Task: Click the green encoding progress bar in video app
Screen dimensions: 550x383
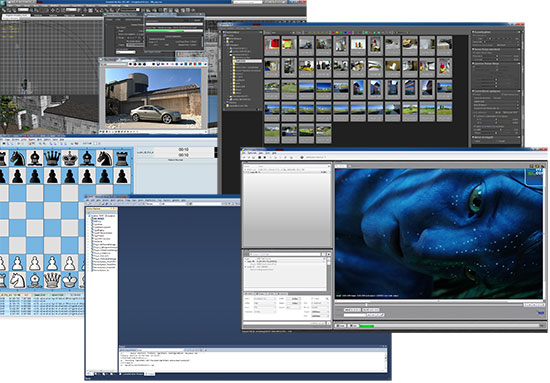Action: [x=367, y=326]
